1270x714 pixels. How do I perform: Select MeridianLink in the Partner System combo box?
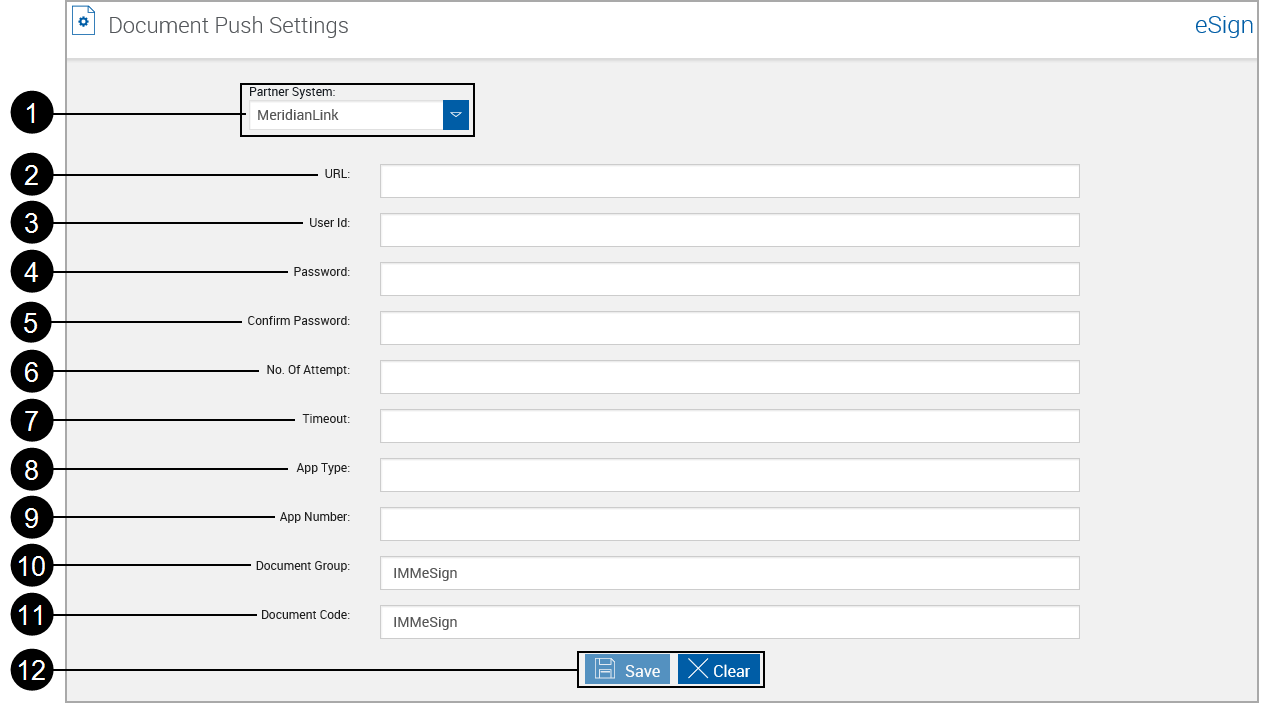[x=340, y=114]
